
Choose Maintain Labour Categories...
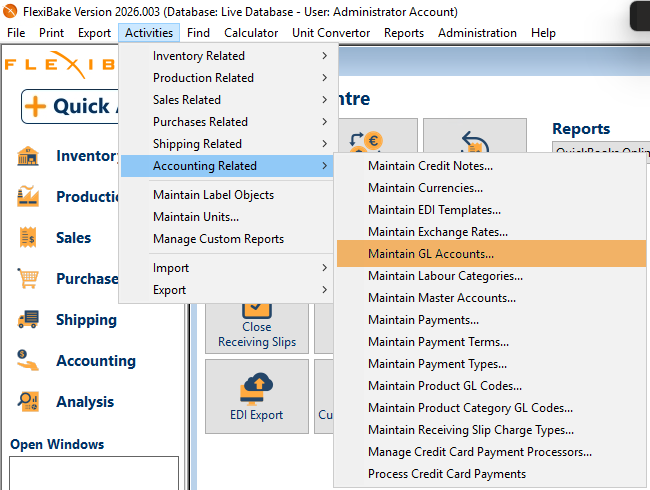coord(491,276)
